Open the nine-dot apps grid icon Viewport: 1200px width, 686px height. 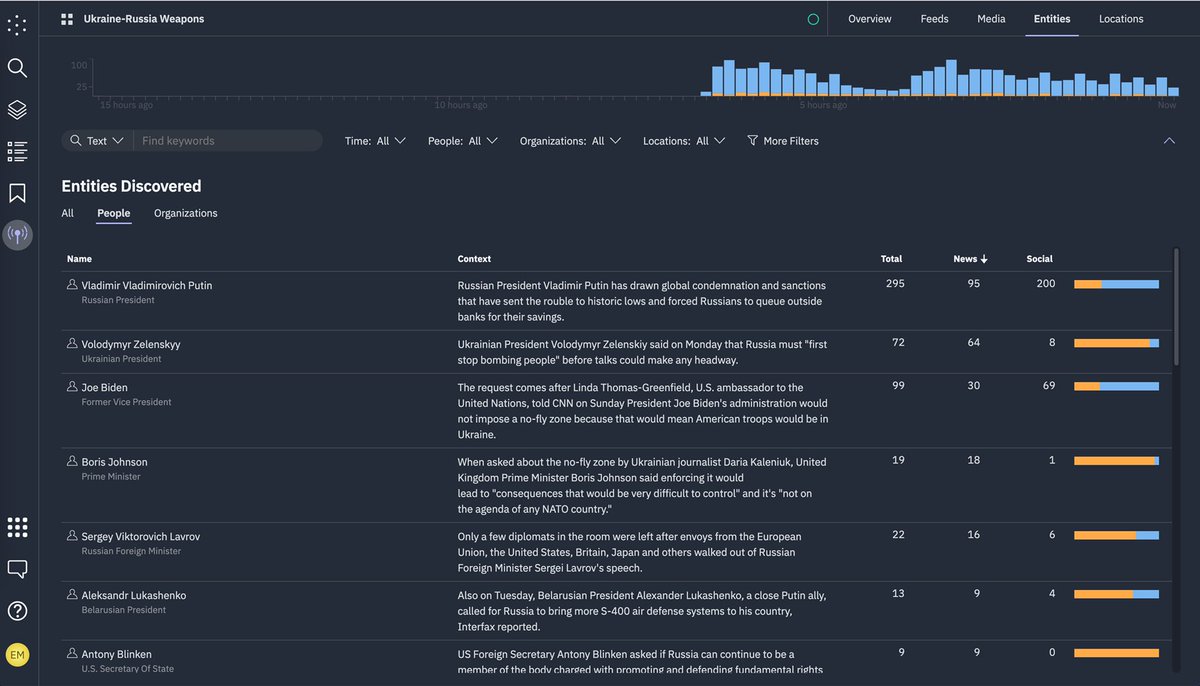click(17, 527)
